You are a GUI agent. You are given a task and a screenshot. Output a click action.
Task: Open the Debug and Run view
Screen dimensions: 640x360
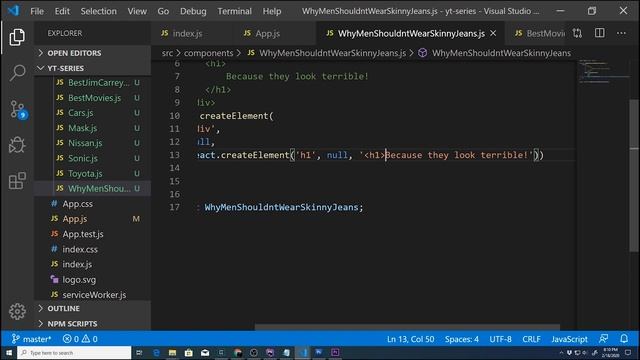click(x=17, y=145)
